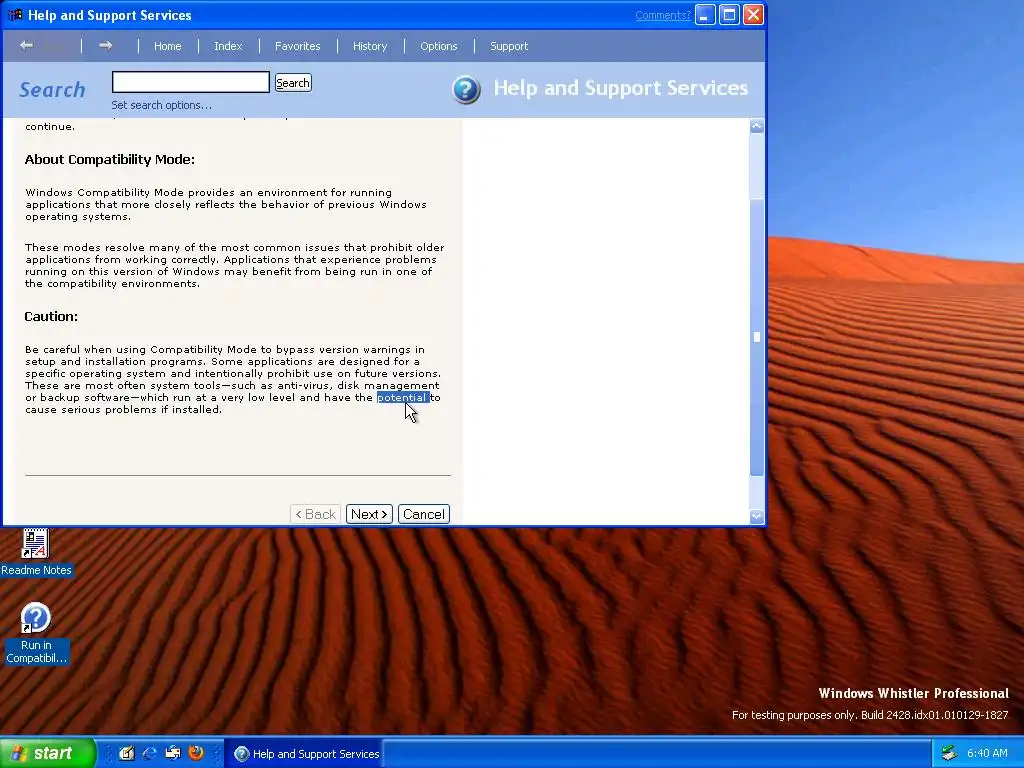Click the highlighted word potential
This screenshot has height=768, width=1024.
[402, 398]
